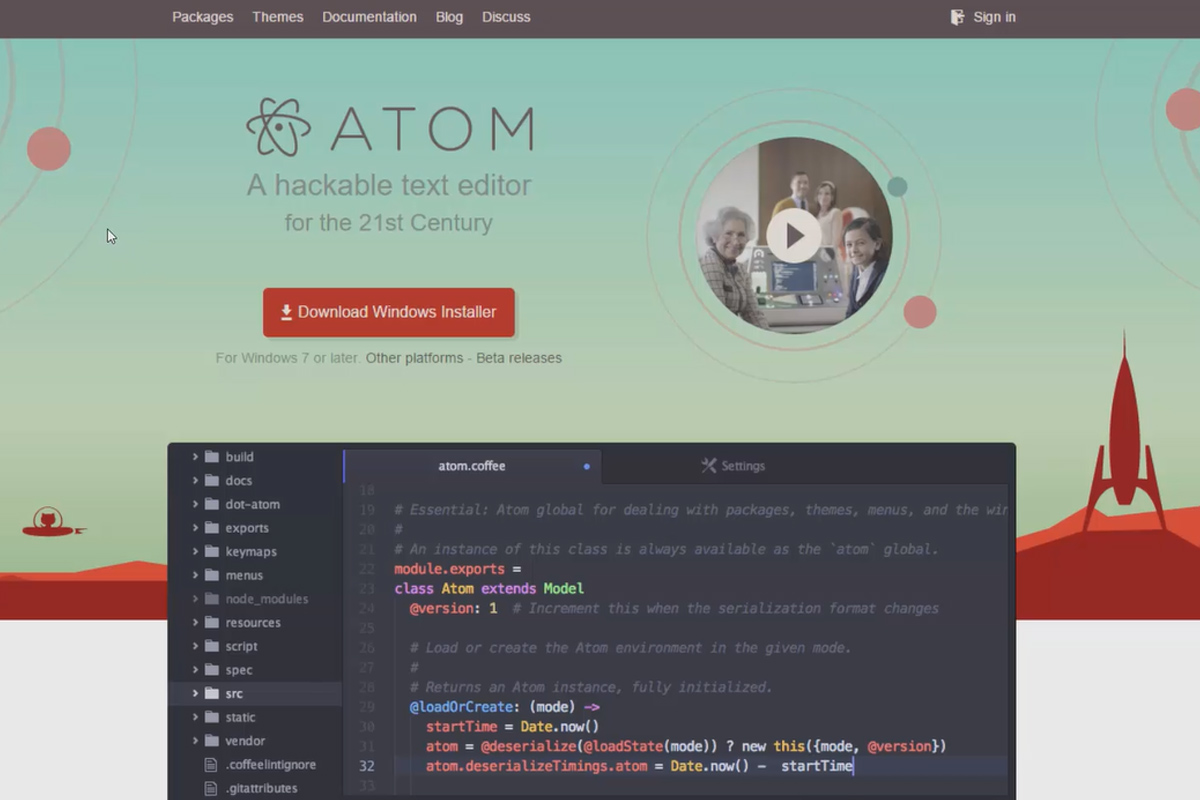Select the static folder name
The image size is (1200, 800).
point(240,717)
